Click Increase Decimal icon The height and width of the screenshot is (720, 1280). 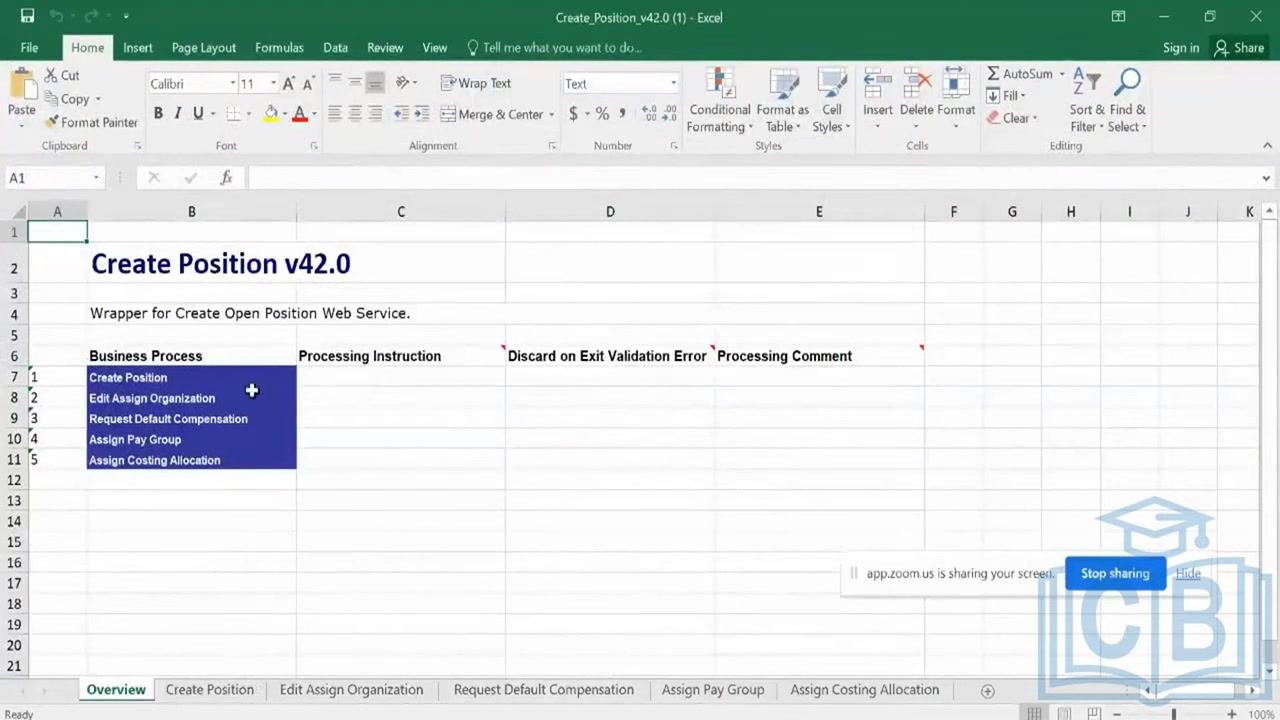(649, 114)
